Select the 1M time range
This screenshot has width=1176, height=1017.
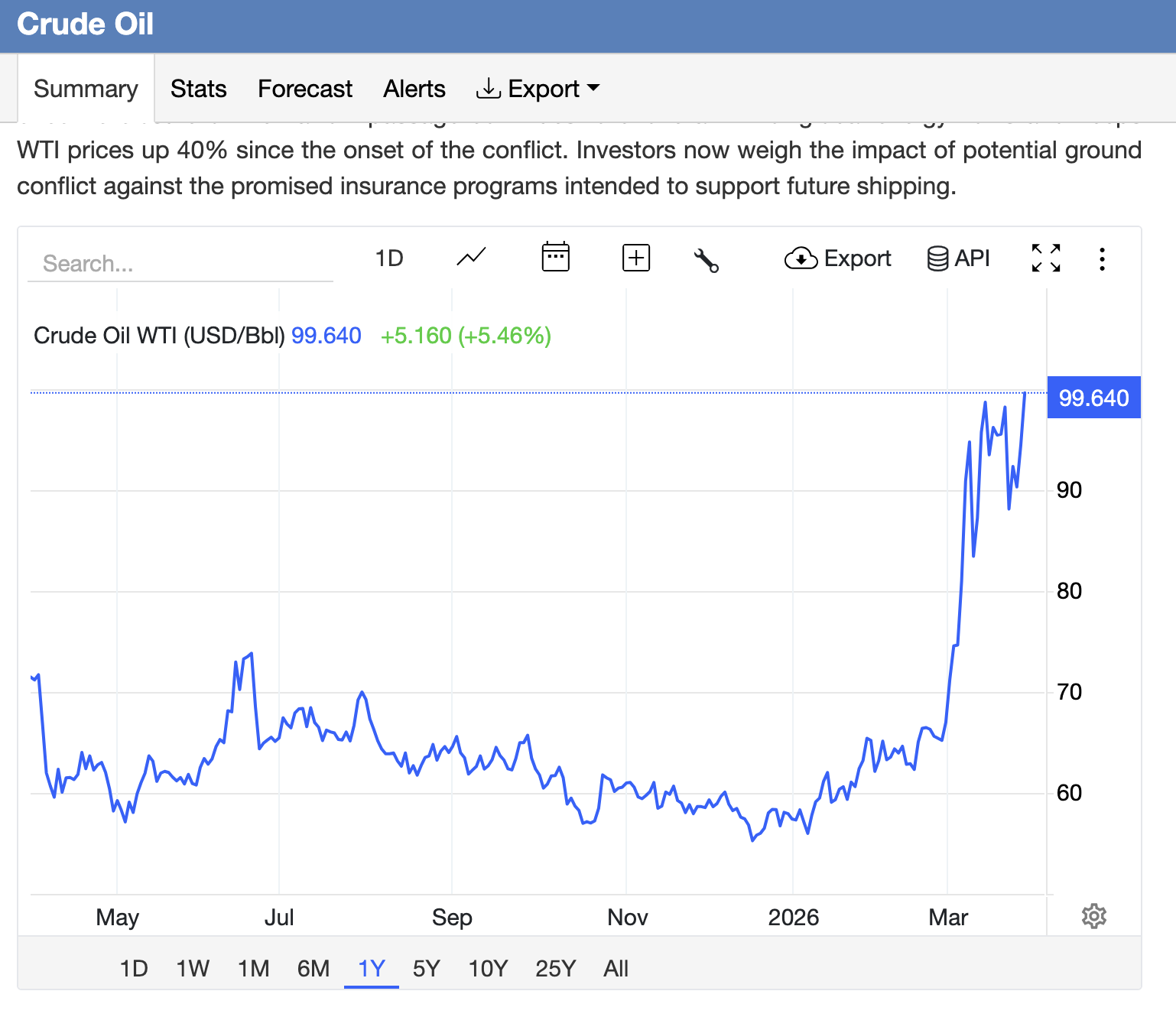pos(254,969)
